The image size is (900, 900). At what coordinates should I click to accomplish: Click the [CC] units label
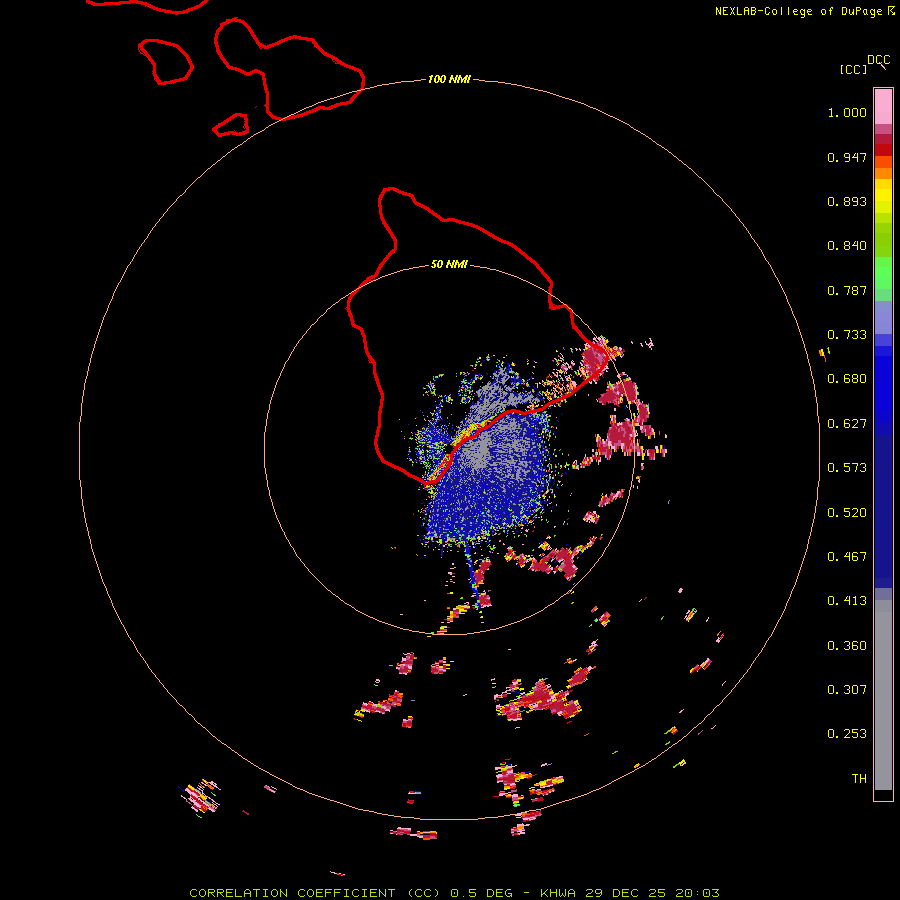coord(853,69)
